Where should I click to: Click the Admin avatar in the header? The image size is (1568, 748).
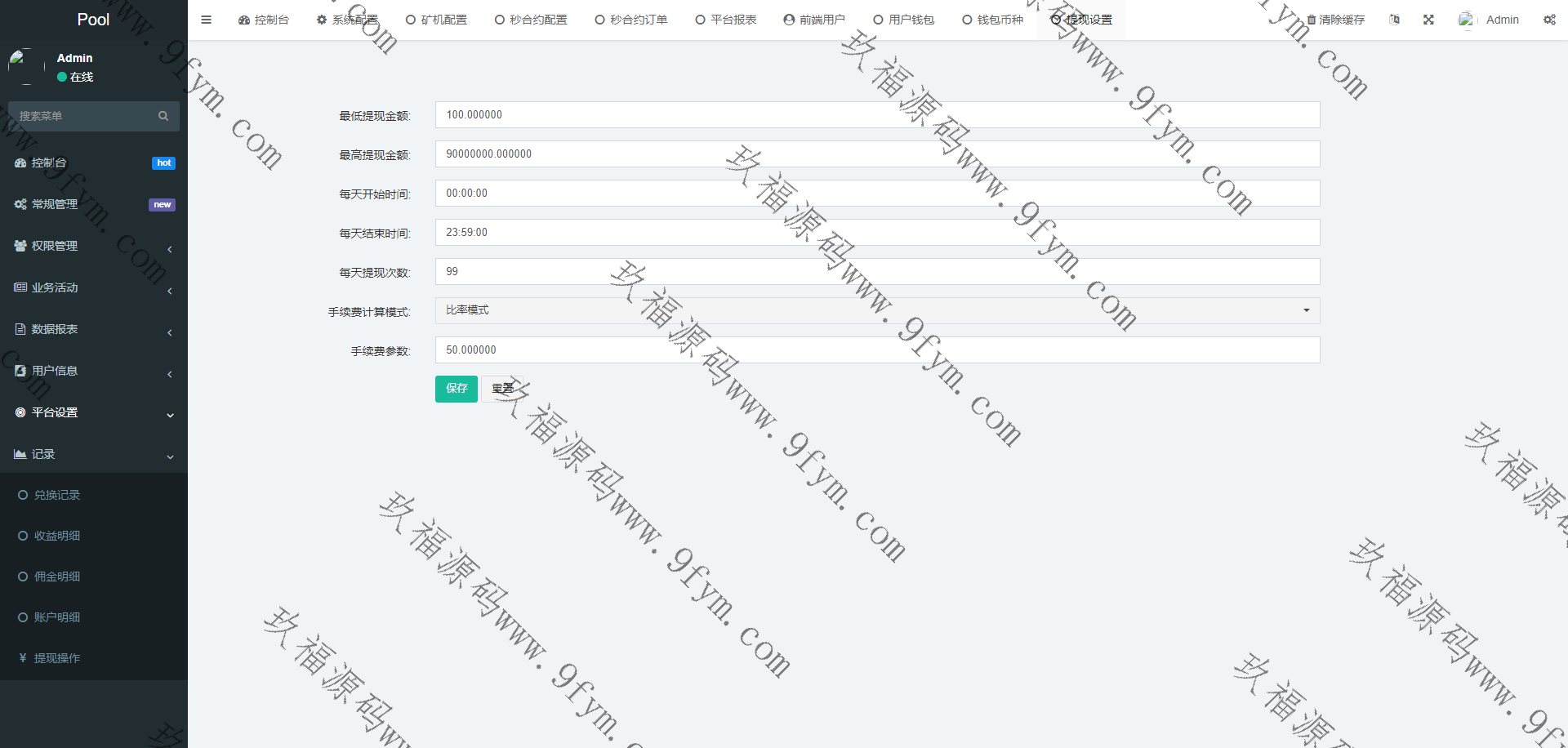point(1467,20)
